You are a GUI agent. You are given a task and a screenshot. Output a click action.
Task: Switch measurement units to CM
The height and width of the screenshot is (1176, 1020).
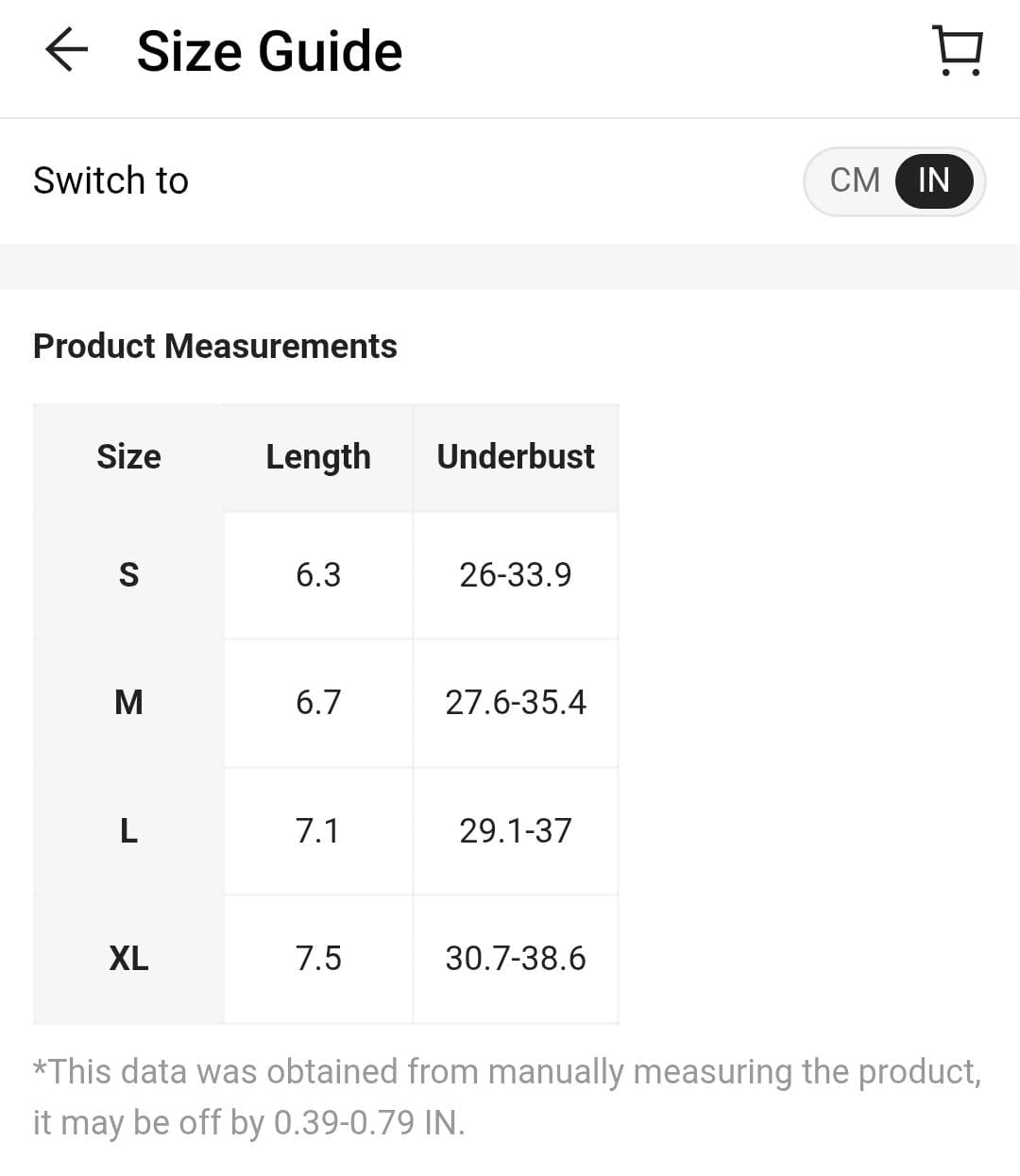point(855,180)
